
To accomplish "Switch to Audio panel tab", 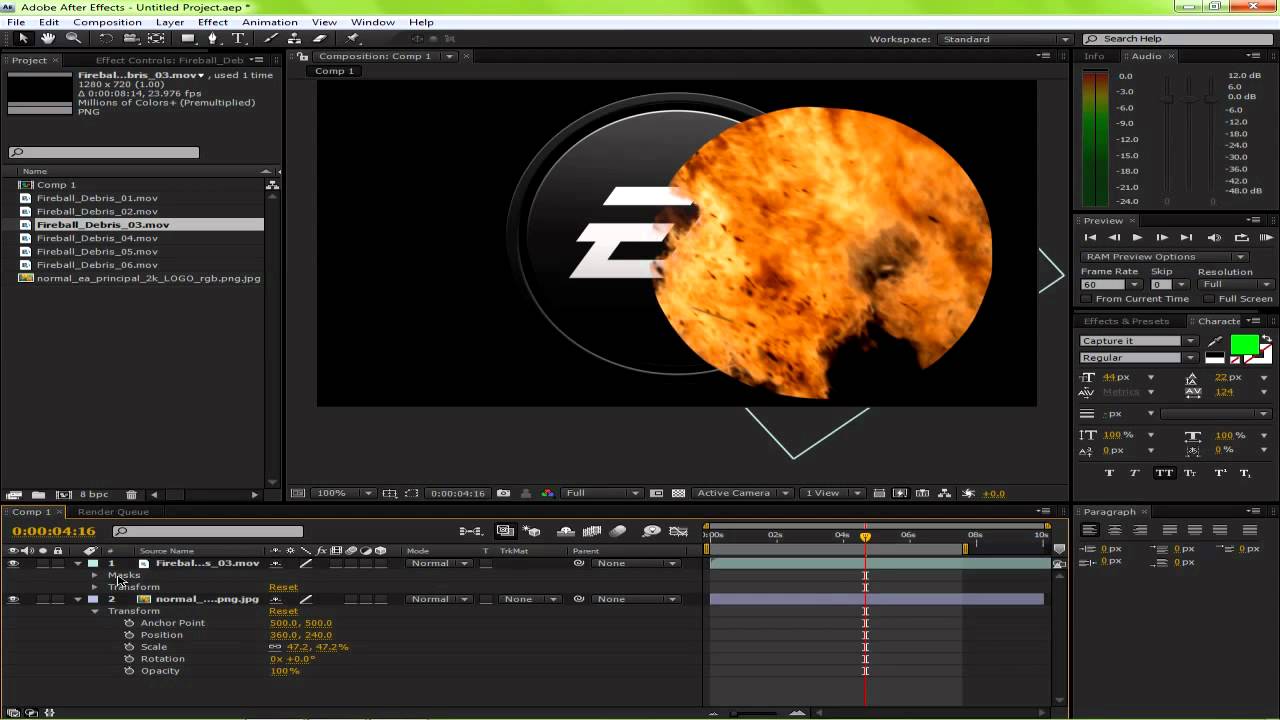I will 1146,56.
